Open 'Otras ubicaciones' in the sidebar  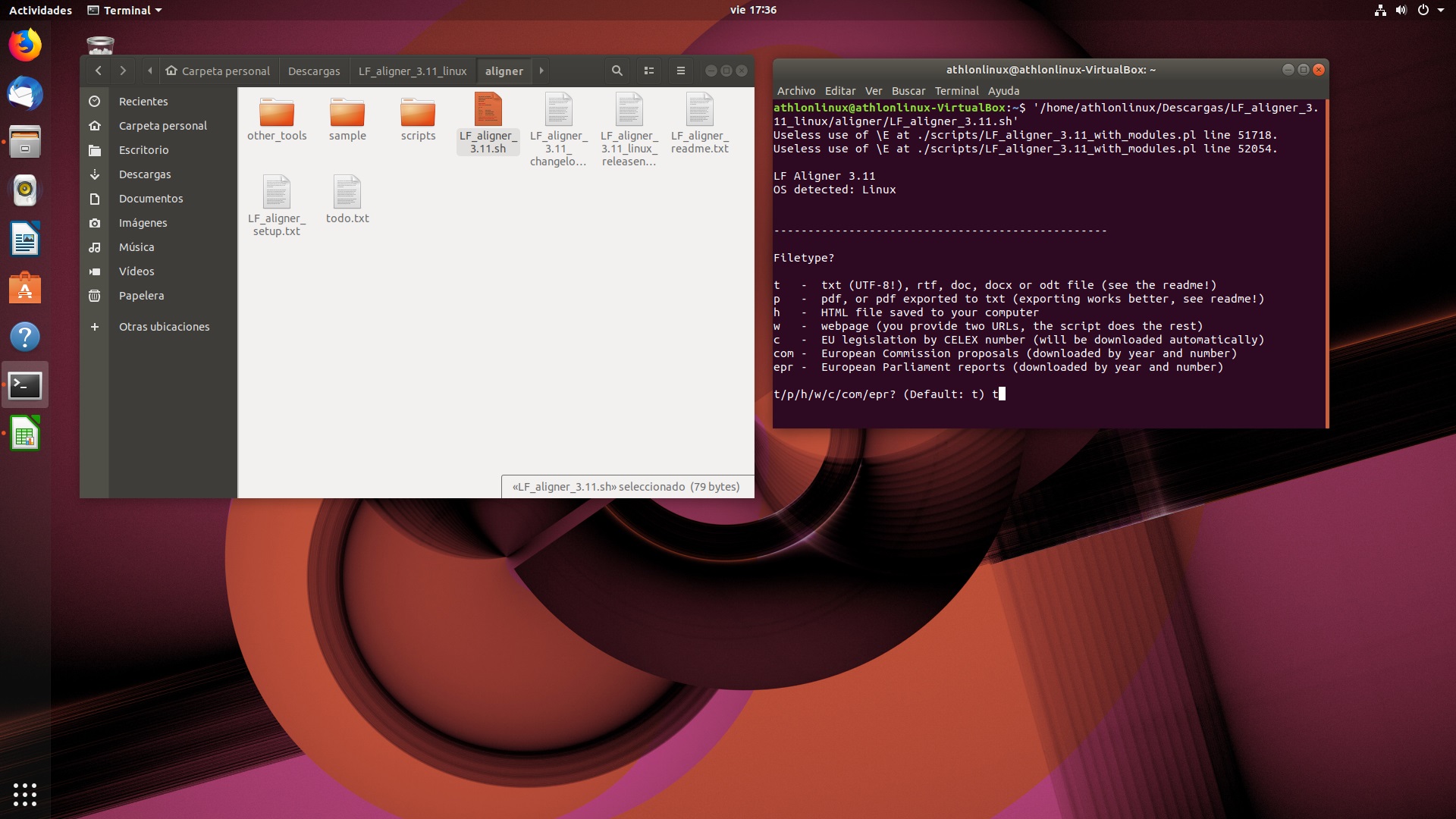164,326
